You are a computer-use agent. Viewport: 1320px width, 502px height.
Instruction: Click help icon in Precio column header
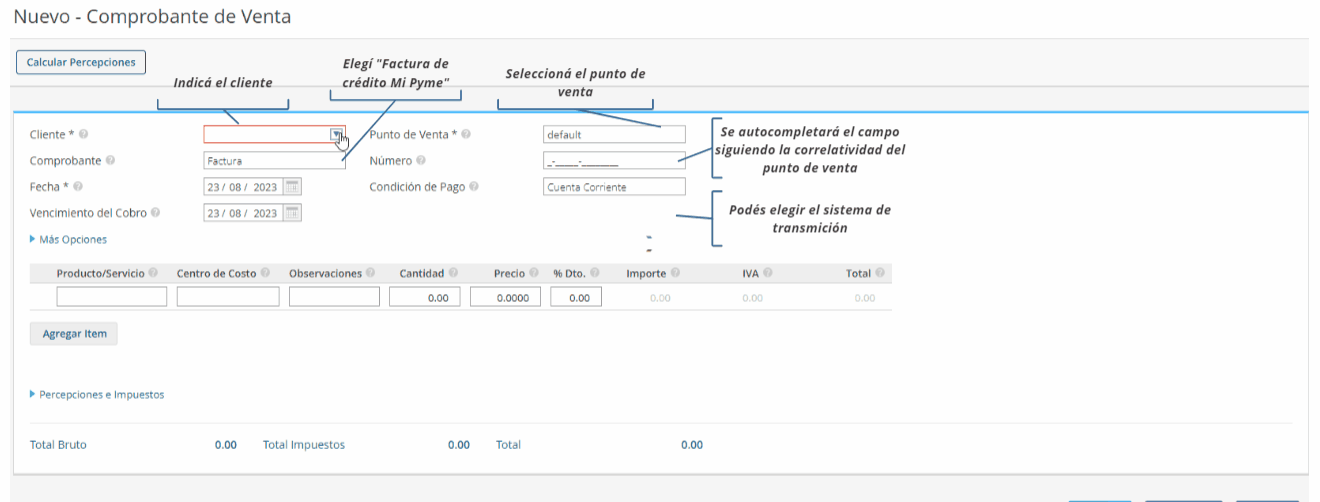[534, 273]
